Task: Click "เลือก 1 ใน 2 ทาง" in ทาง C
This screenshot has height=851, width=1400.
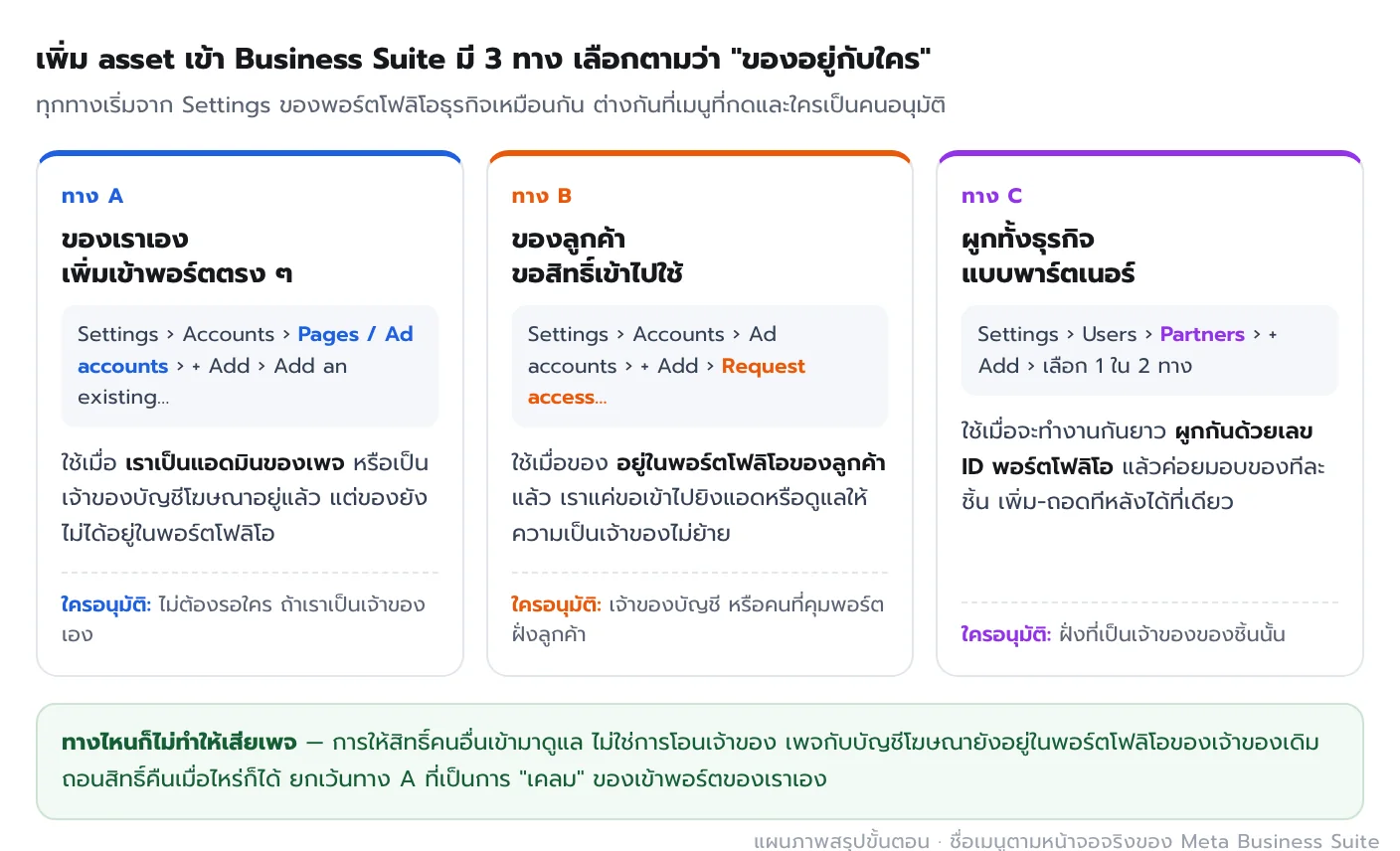Action: click(x=1117, y=366)
